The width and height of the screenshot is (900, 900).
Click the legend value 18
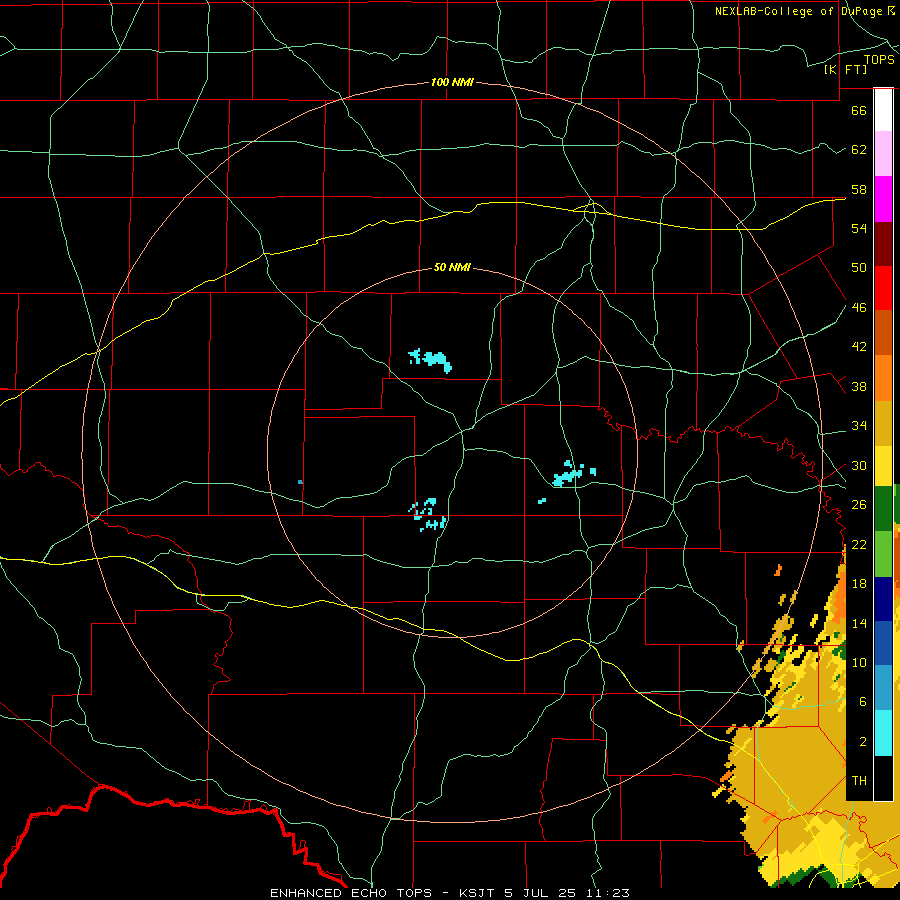(859, 584)
